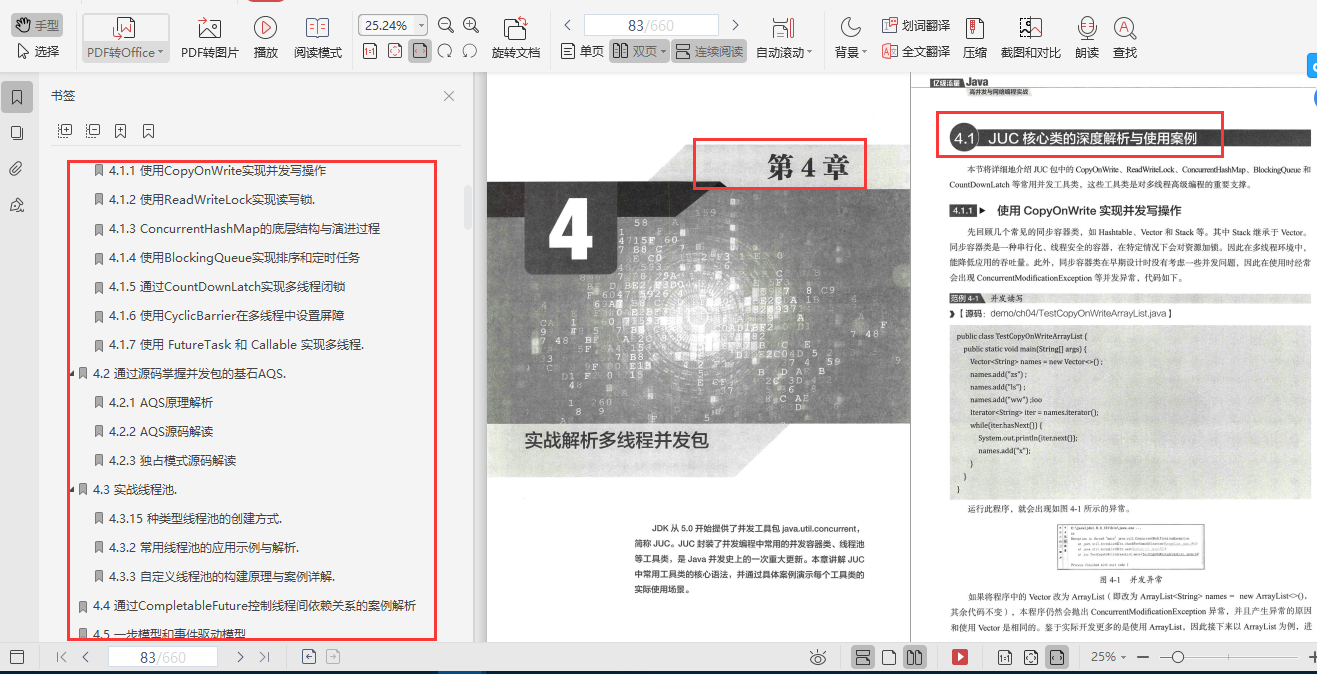Go to previous page in status bar

tap(85, 657)
